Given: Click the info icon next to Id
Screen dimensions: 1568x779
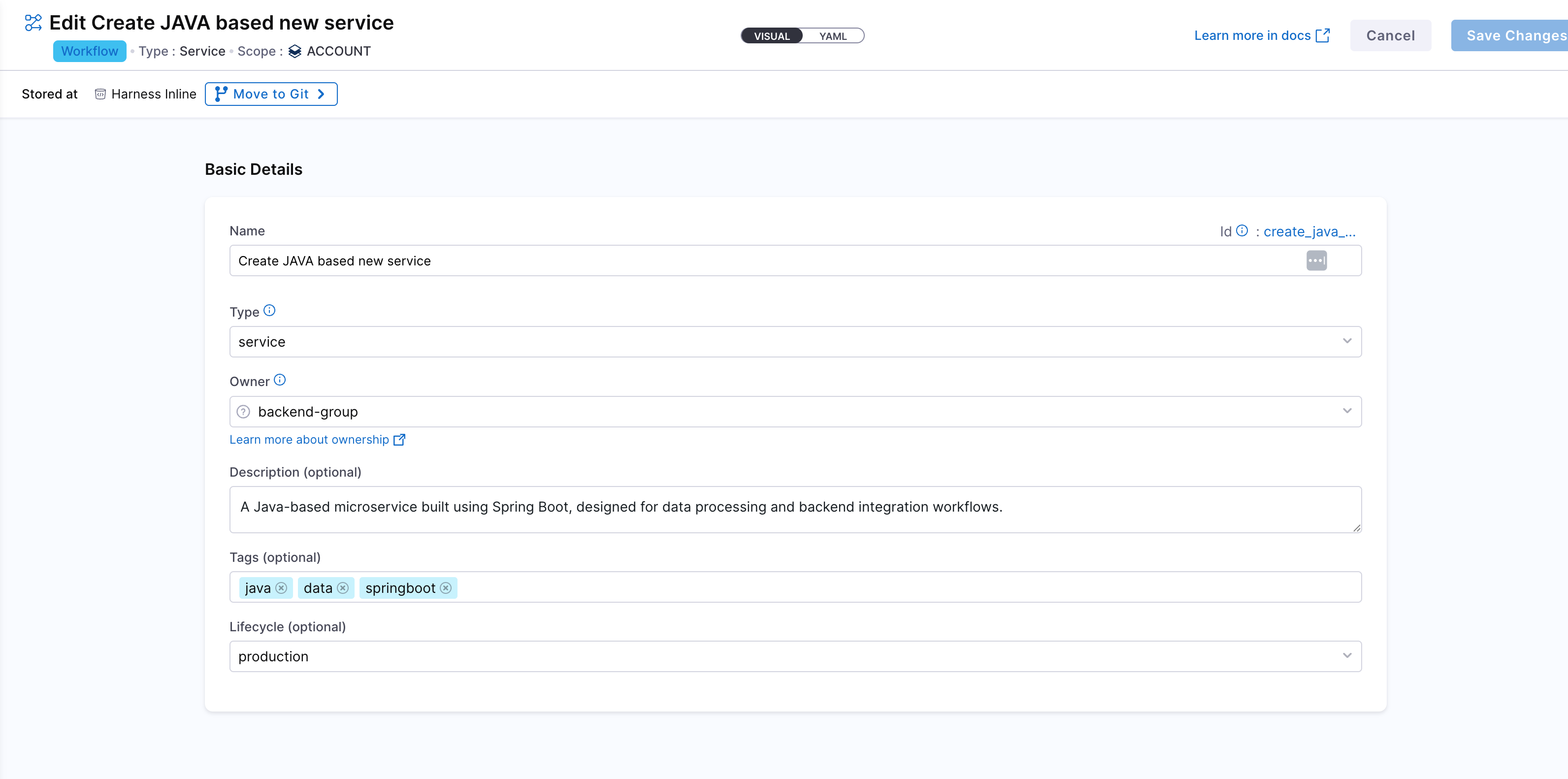Looking at the screenshot, I should 1241,230.
